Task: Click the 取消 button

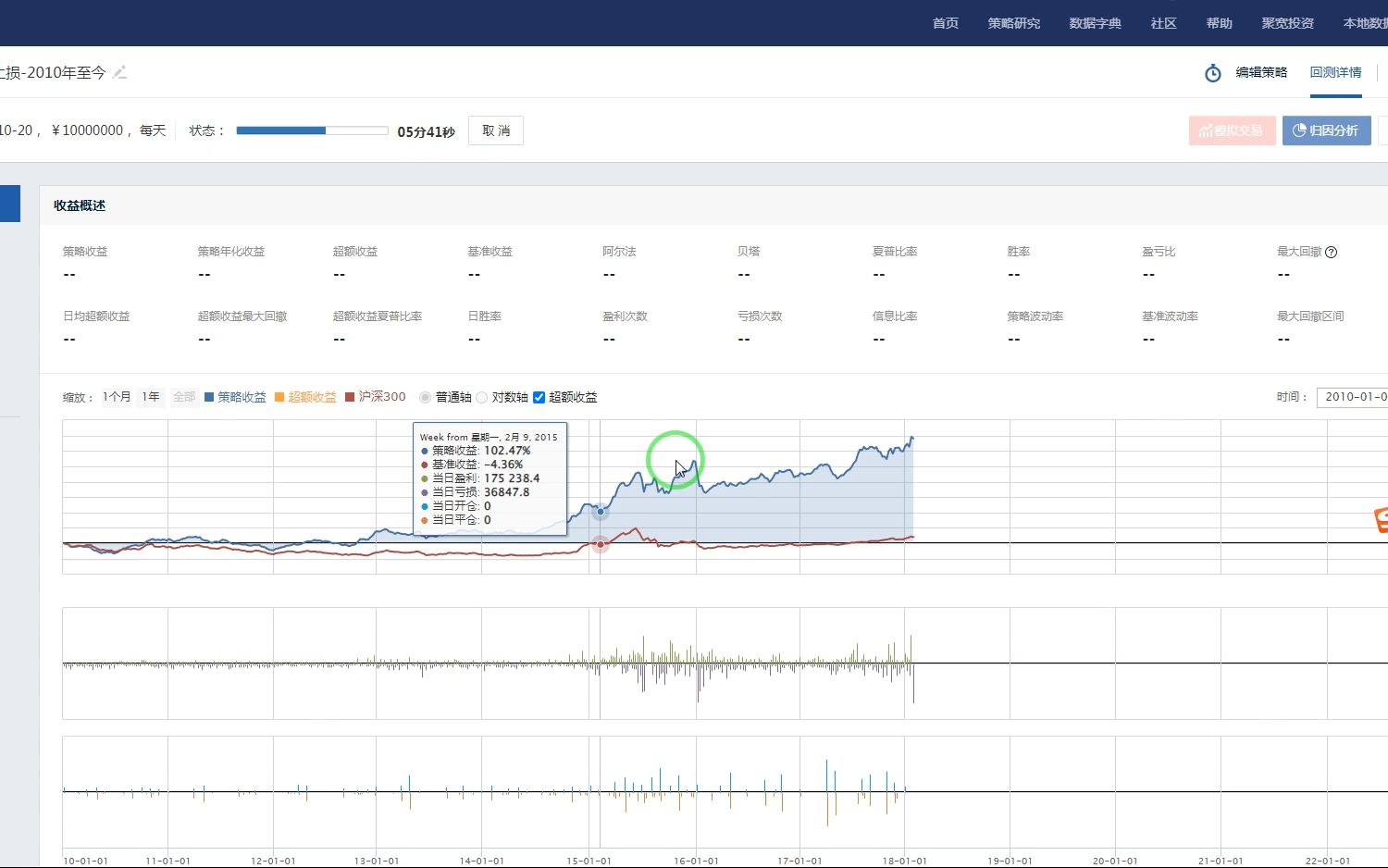Action: point(496,130)
